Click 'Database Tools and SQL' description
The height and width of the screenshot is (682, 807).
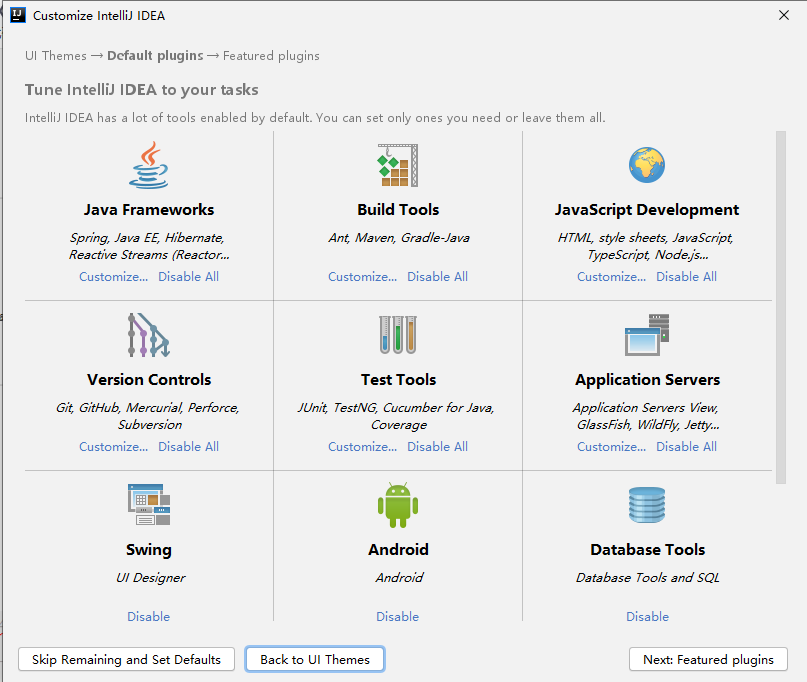[647, 578]
